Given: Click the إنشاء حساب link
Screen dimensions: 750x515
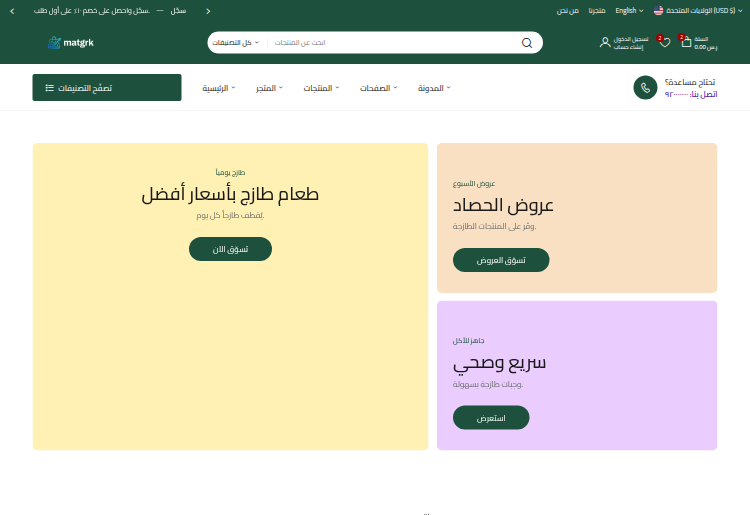Looking at the screenshot, I should pos(629,47).
